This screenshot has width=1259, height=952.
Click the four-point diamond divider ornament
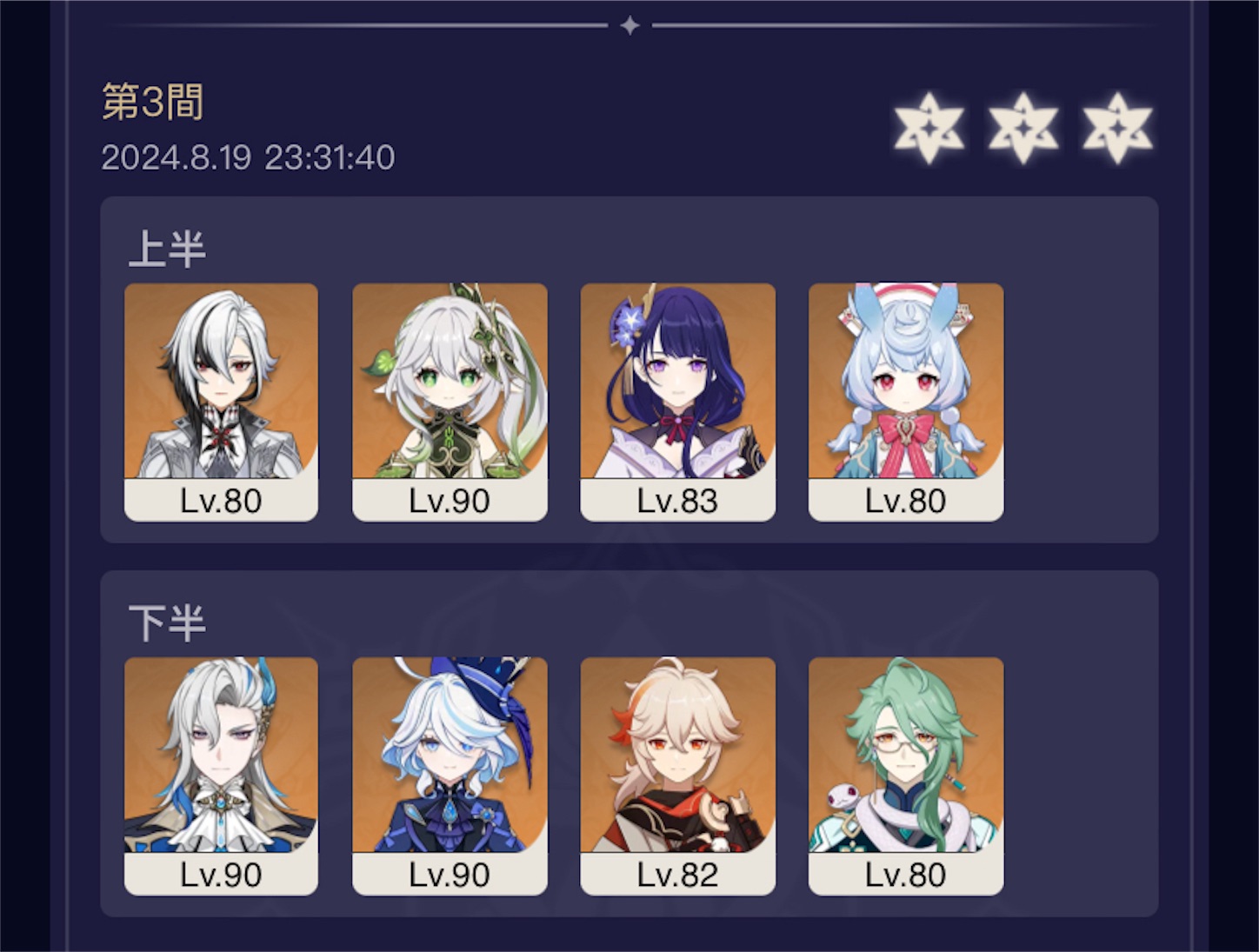pyautogui.click(x=629, y=26)
